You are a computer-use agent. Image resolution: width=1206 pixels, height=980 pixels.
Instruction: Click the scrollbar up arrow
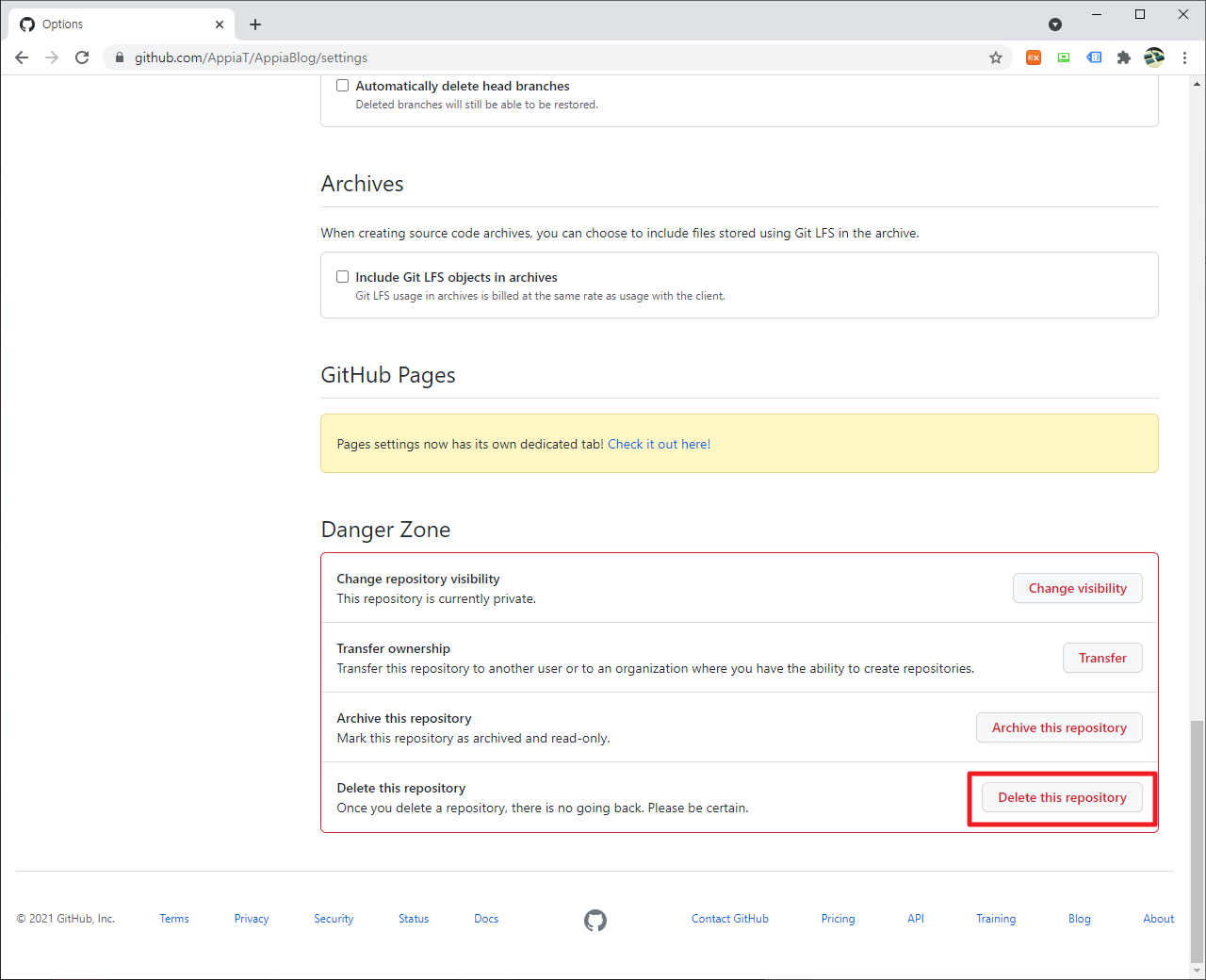click(1197, 83)
